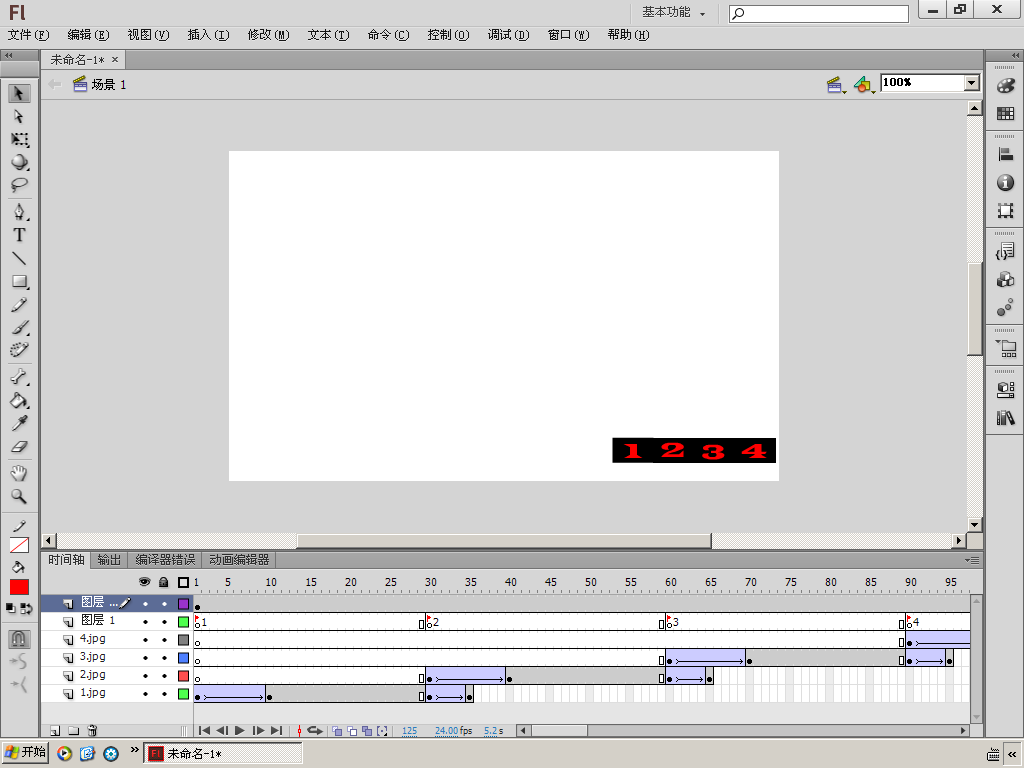
Task: Open the 文件(F) menu
Action: (29, 35)
